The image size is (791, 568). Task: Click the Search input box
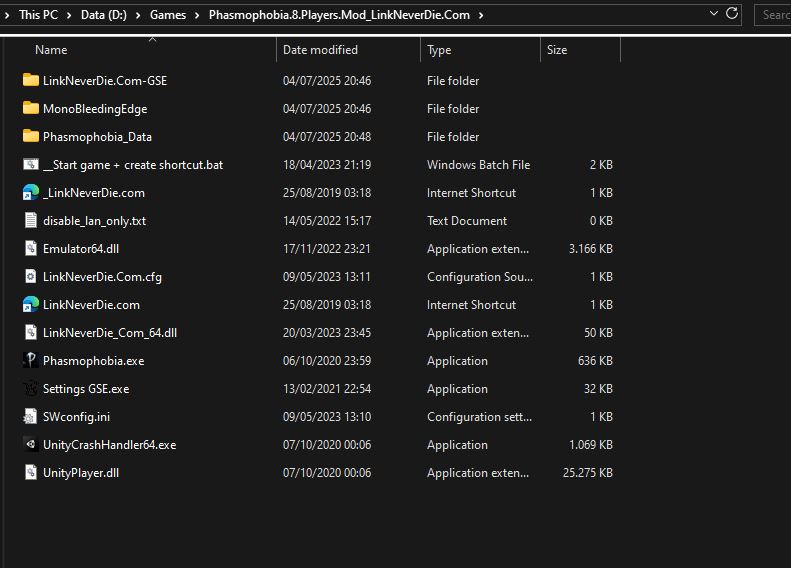point(774,15)
